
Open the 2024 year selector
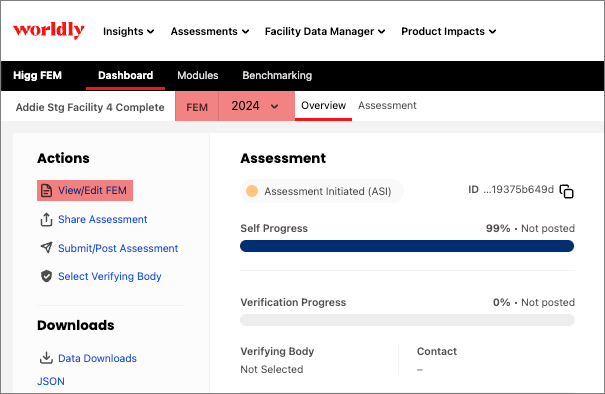click(256, 106)
